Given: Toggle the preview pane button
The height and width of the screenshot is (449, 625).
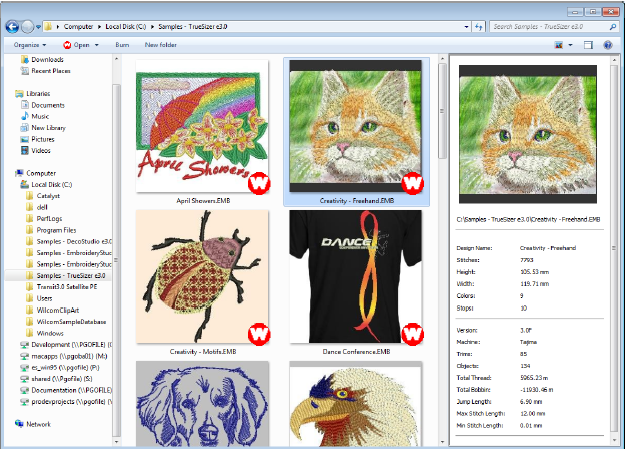Looking at the screenshot, I should pos(586,45).
